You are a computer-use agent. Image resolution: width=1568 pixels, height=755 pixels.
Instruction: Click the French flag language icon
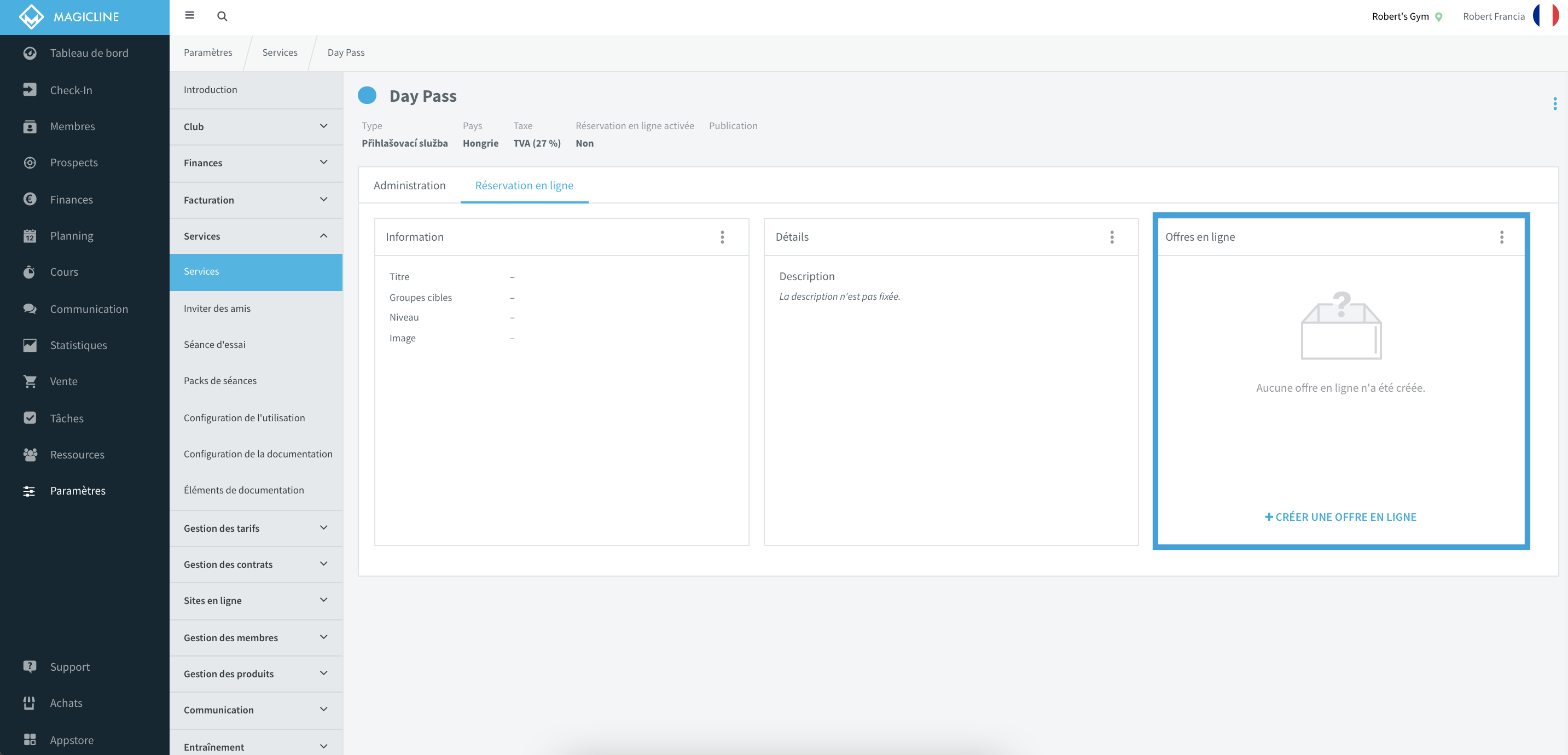pos(1547,16)
